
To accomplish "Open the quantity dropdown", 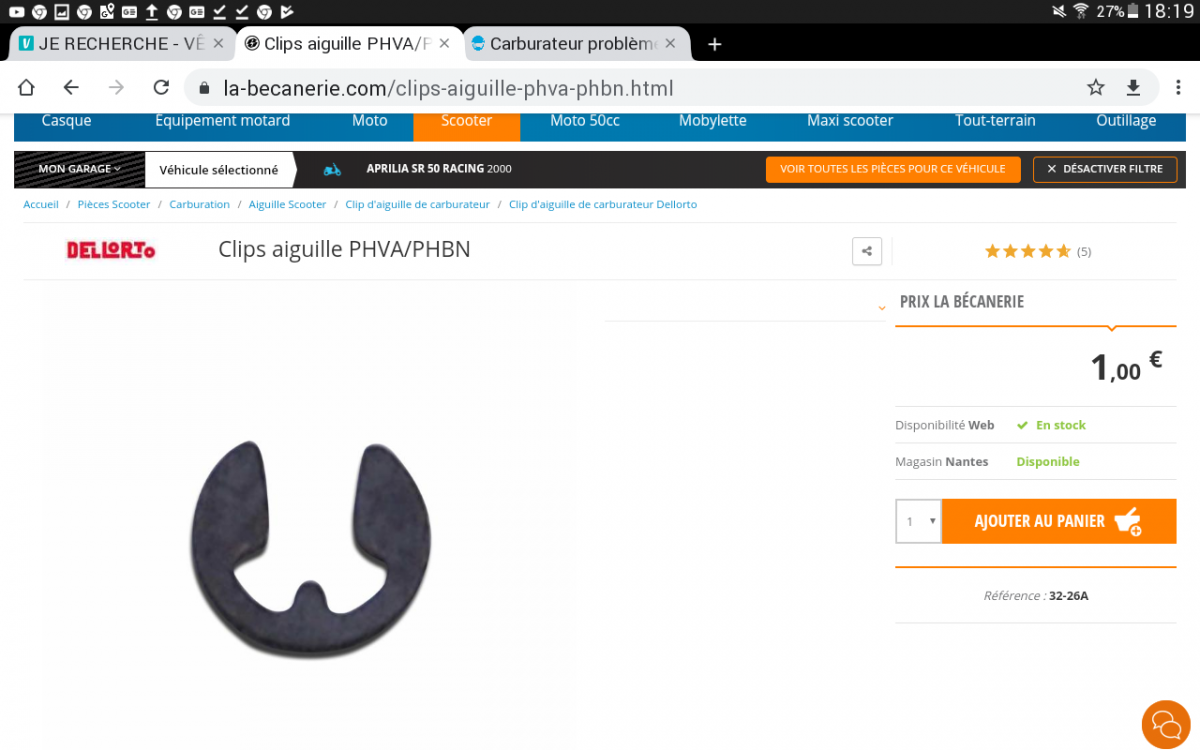I will pos(918,521).
